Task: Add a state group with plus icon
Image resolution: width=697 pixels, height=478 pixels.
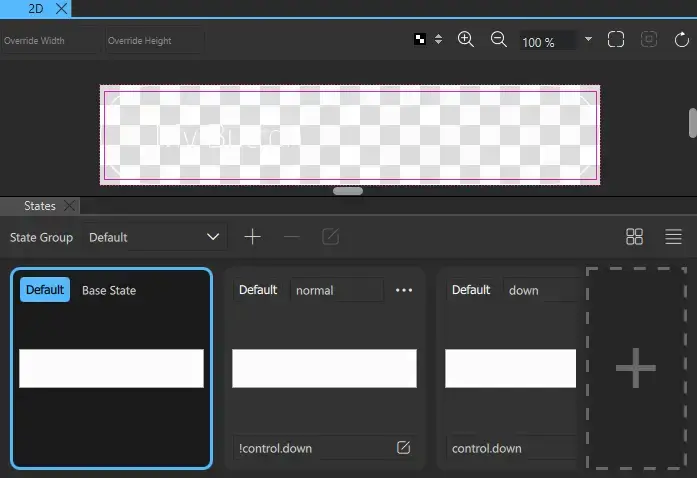Action: click(x=252, y=237)
